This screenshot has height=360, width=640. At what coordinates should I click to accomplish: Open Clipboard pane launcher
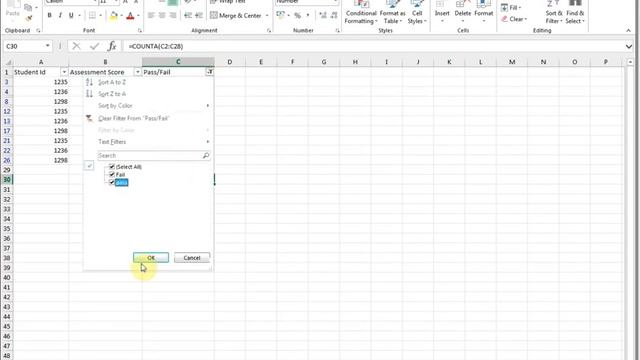[38, 31]
